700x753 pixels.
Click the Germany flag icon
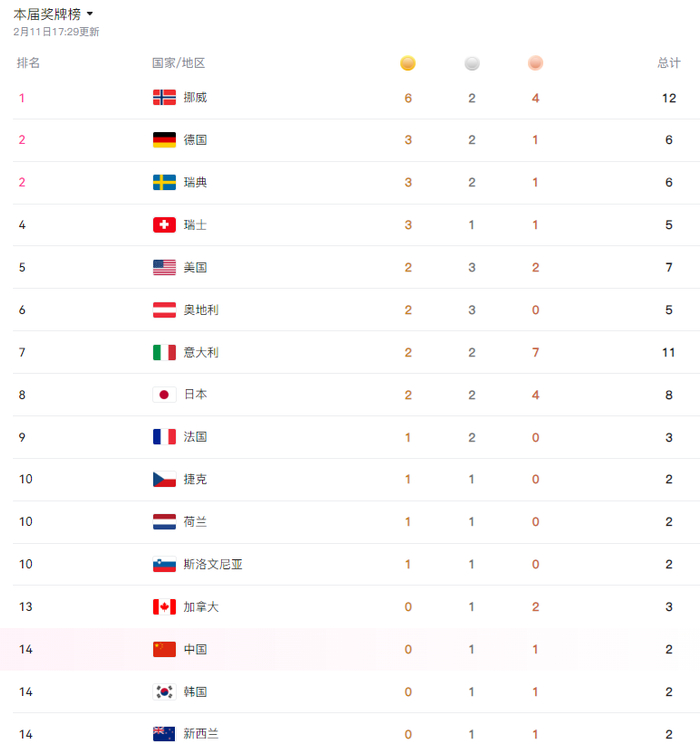coord(164,140)
